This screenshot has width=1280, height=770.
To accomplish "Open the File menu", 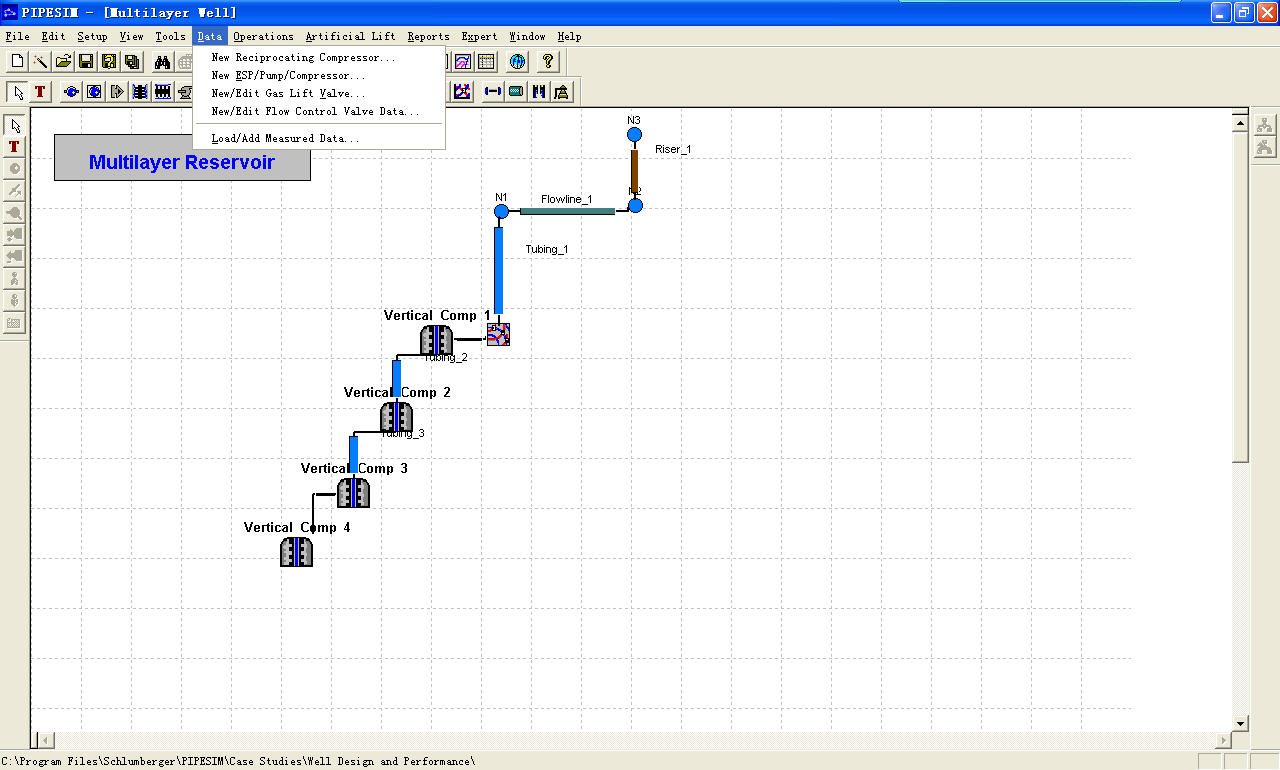I will tap(17, 36).
